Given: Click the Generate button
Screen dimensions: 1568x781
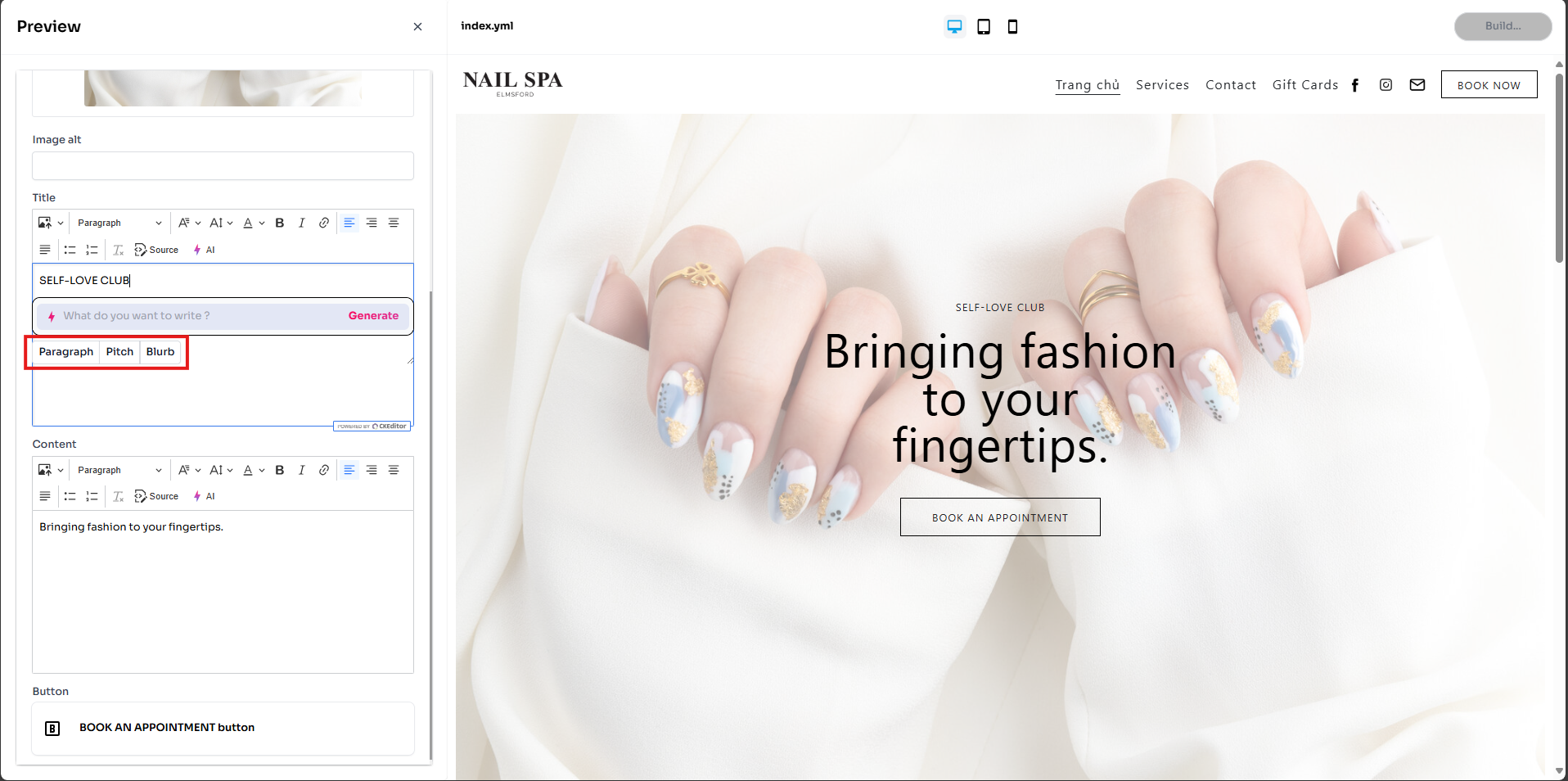Looking at the screenshot, I should [x=373, y=316].
